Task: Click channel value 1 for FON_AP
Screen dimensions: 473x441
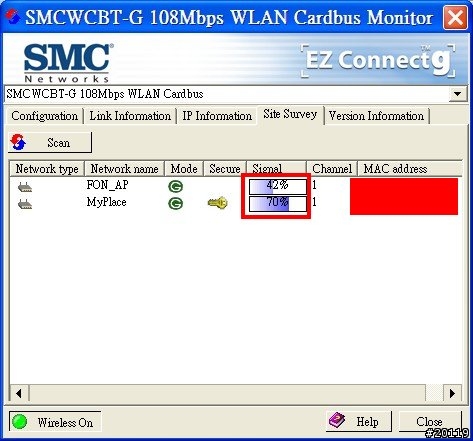Action: 314,185
